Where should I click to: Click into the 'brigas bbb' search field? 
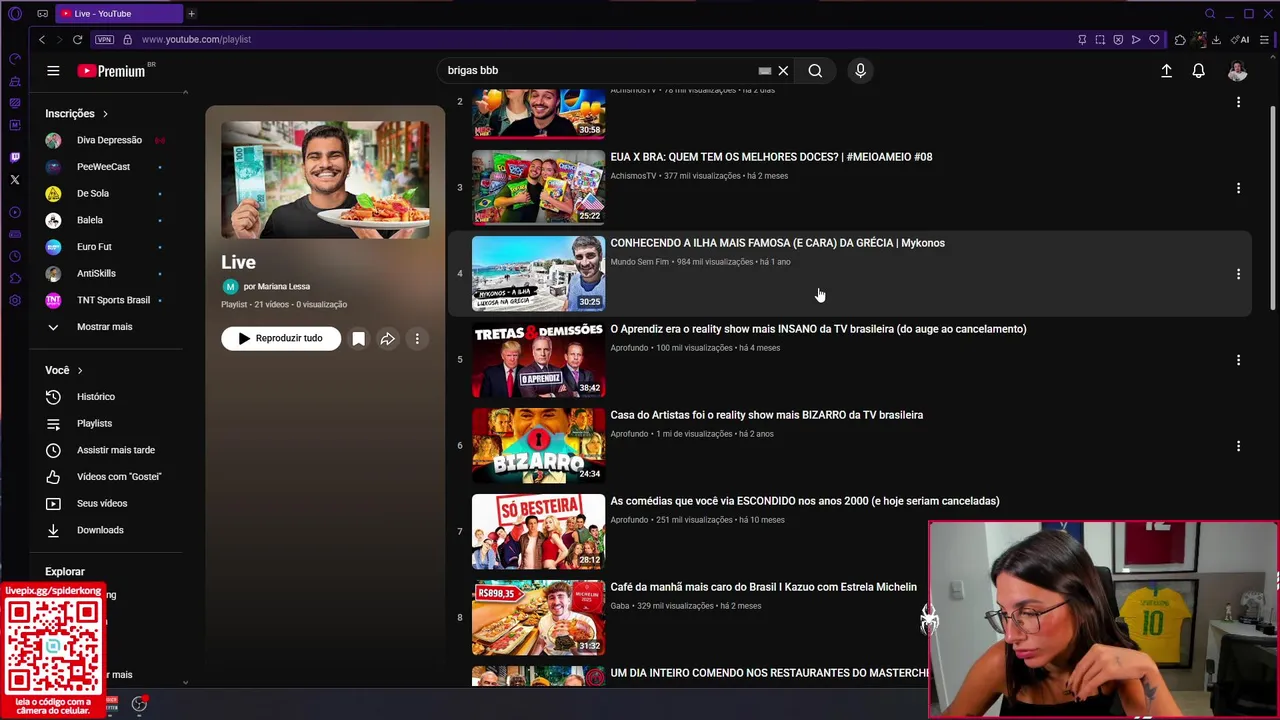click(598, 71)
